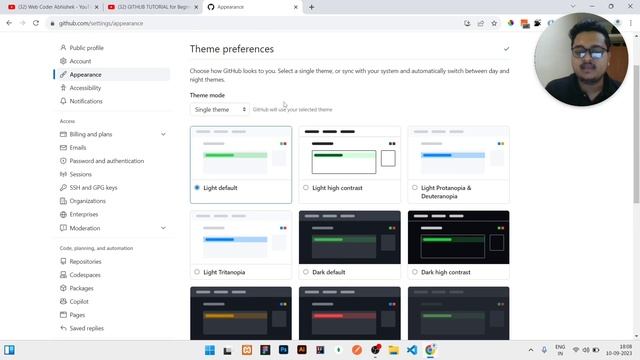
Task: Click the Organizations icon
Action: pyautogui.click(x=63, y=201)
